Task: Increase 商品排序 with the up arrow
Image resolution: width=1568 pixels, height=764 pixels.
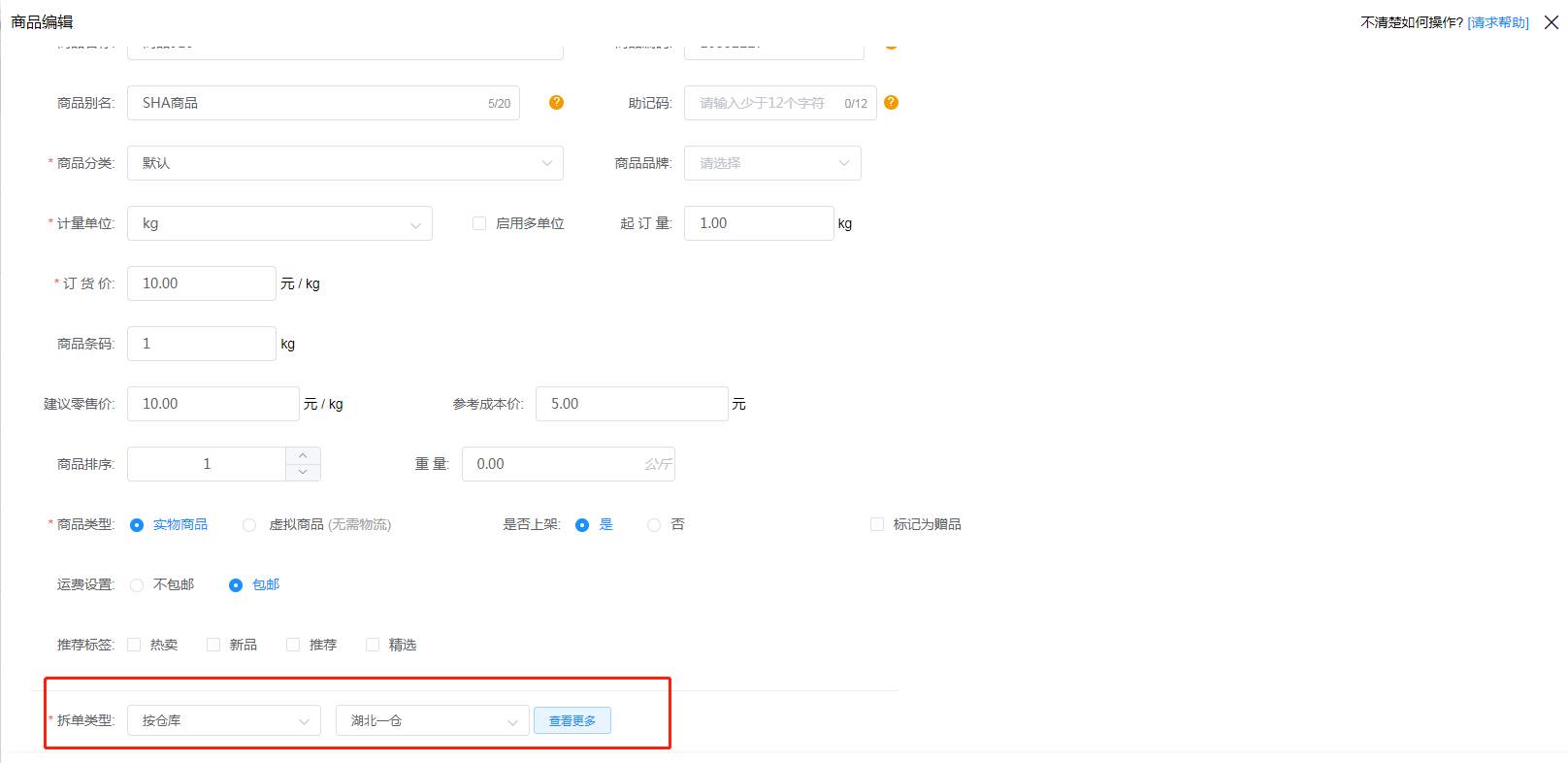Action: 303,455
